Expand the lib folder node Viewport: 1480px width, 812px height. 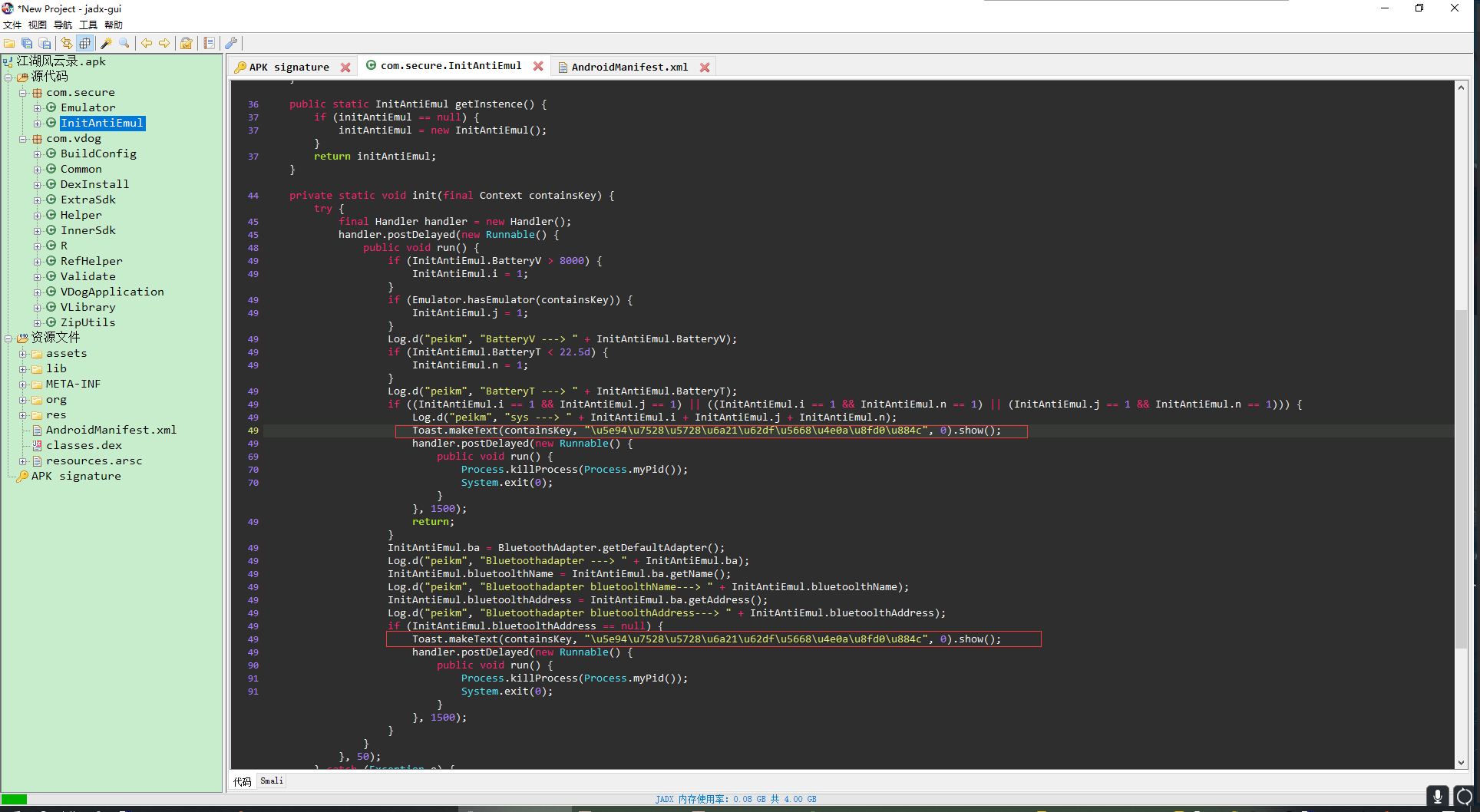click(x=23, y=369)
